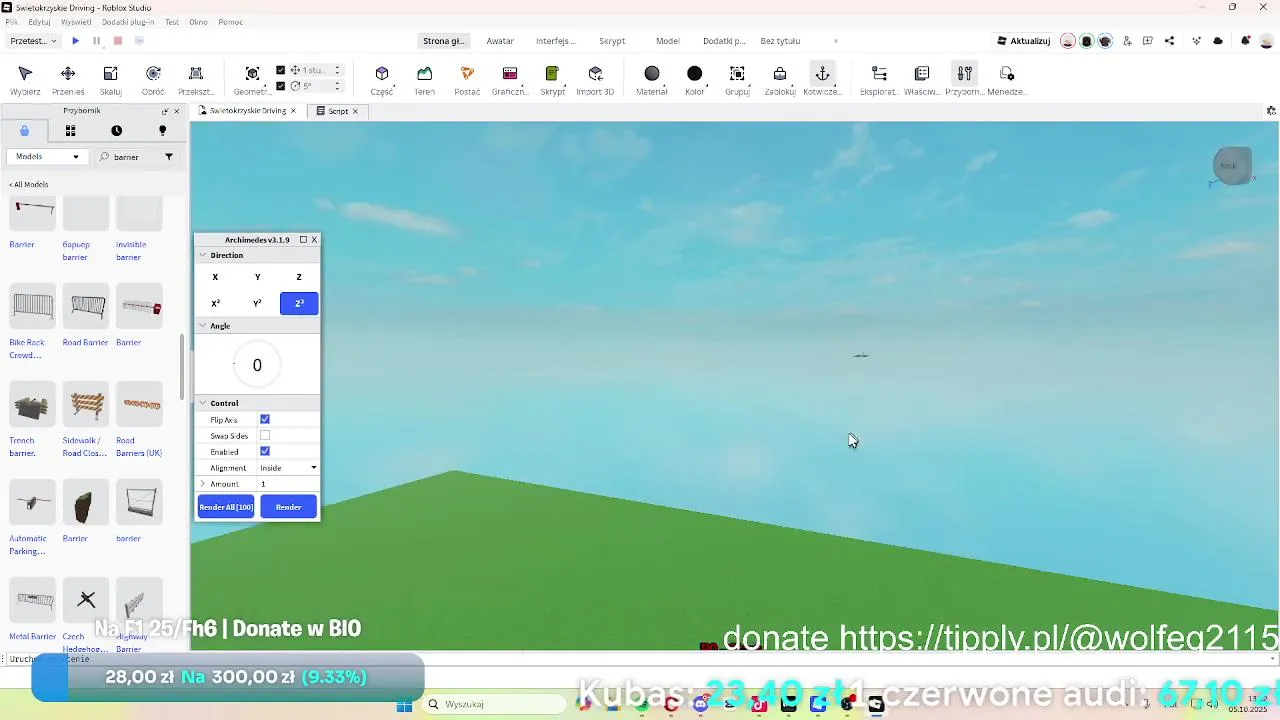Screen dimensions: 1280x720
Task: Open the Inventory grid tab in Przybornik
Action: [x=70, y=131]
